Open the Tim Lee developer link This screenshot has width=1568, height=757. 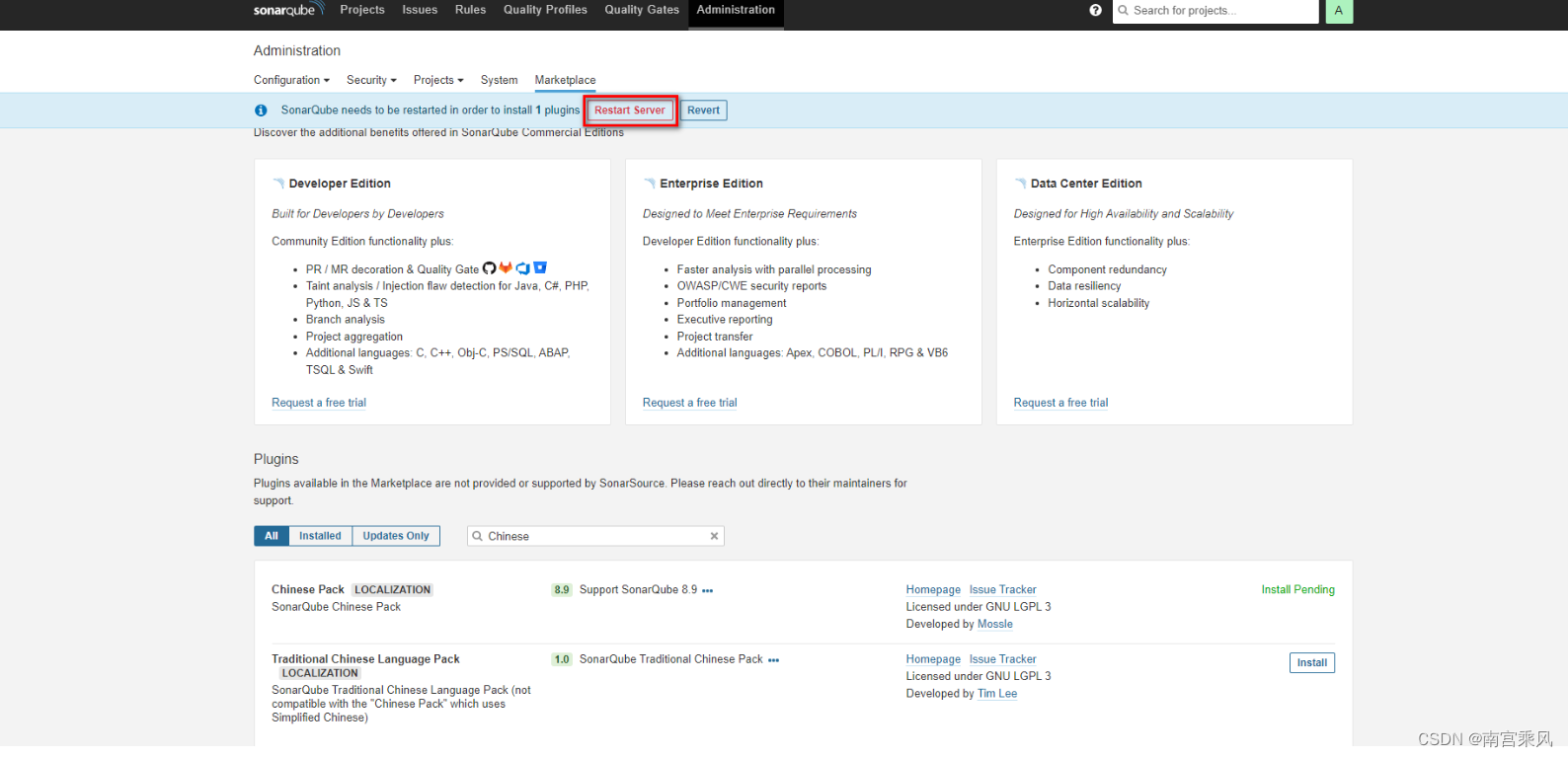[997, 694]
